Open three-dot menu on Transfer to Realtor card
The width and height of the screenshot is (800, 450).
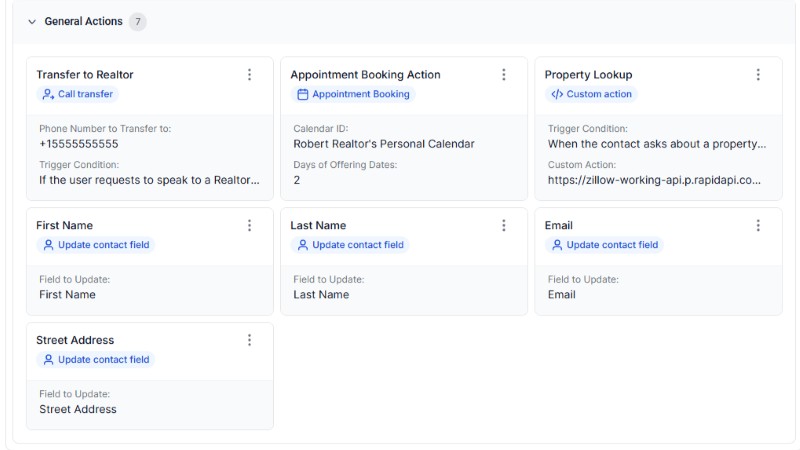(x=249, y=75)
